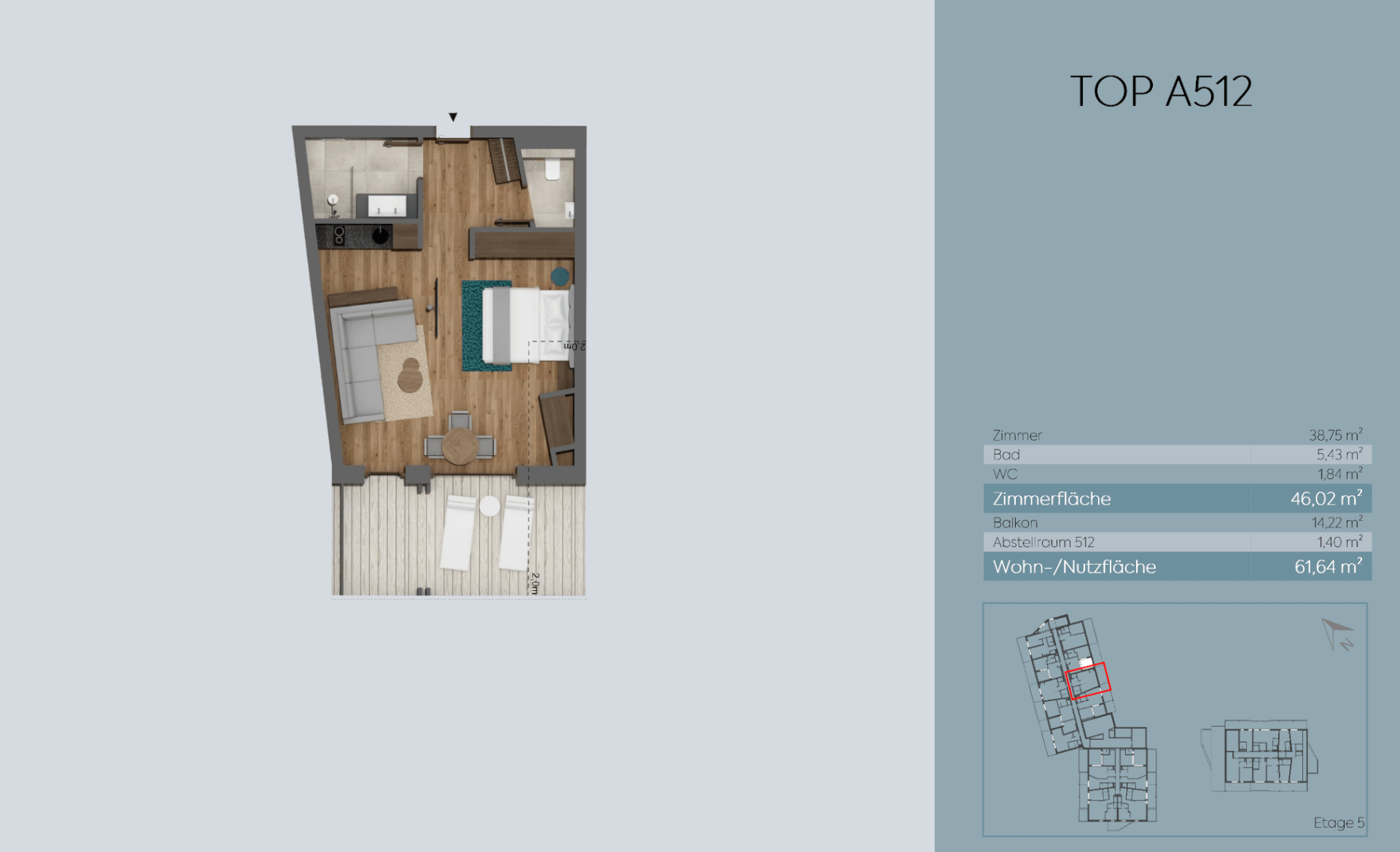Select the Zimmer row label
The height and width of the screenshot is (852, 1400).
(1017, 435)
